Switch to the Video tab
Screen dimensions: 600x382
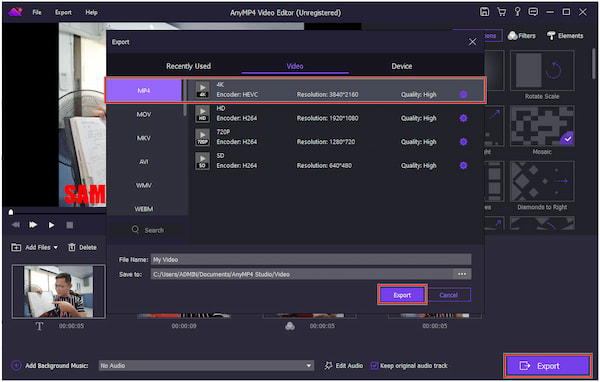point(295,66)
